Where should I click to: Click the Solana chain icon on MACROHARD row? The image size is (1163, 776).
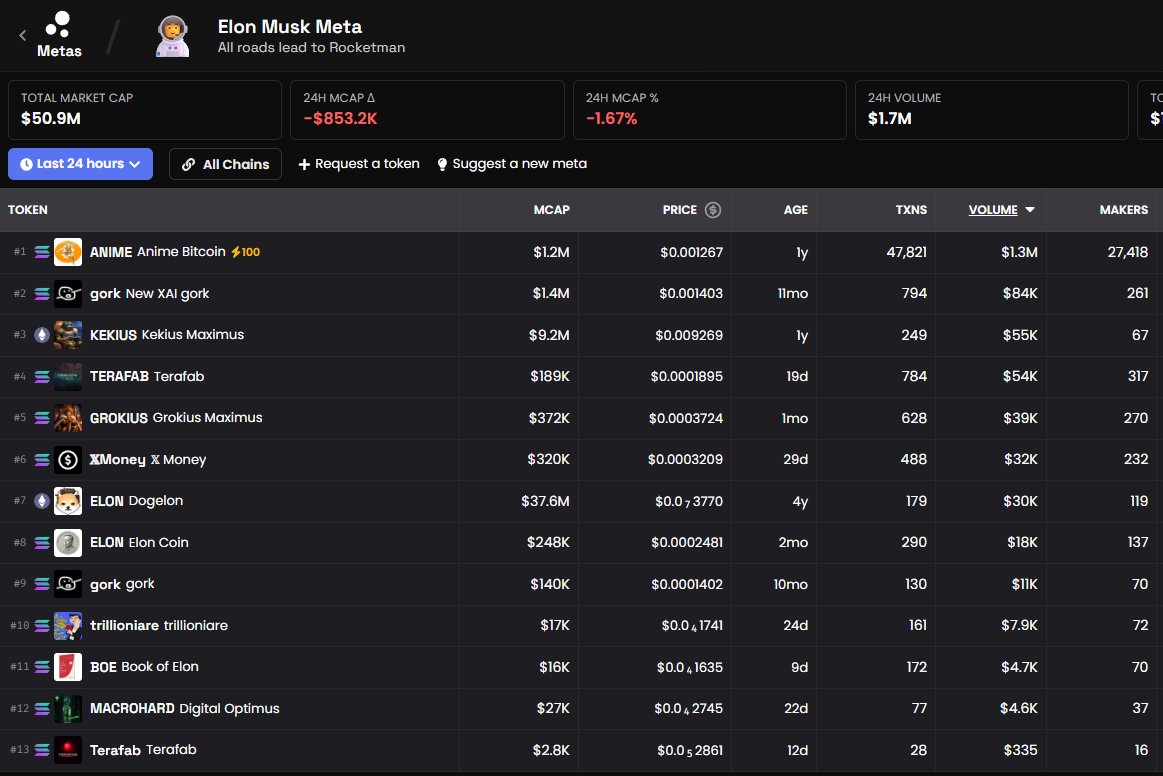tap(42, 708)
